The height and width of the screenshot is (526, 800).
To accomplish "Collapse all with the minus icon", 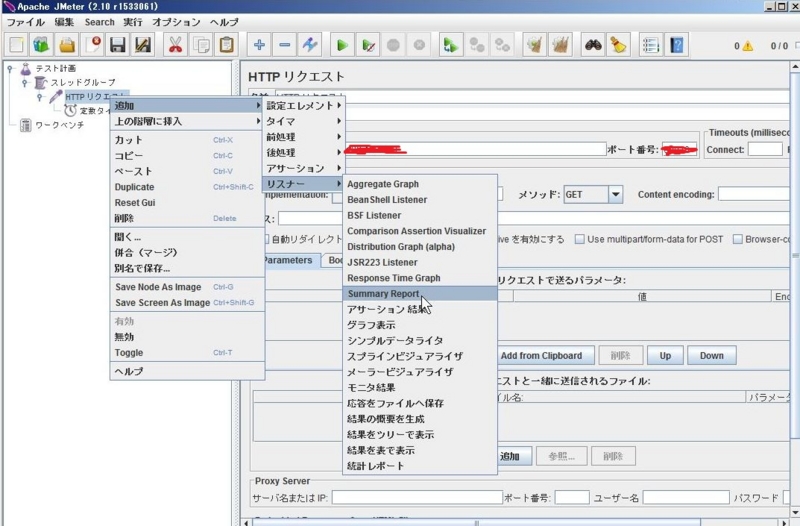I will click(285, 45).
